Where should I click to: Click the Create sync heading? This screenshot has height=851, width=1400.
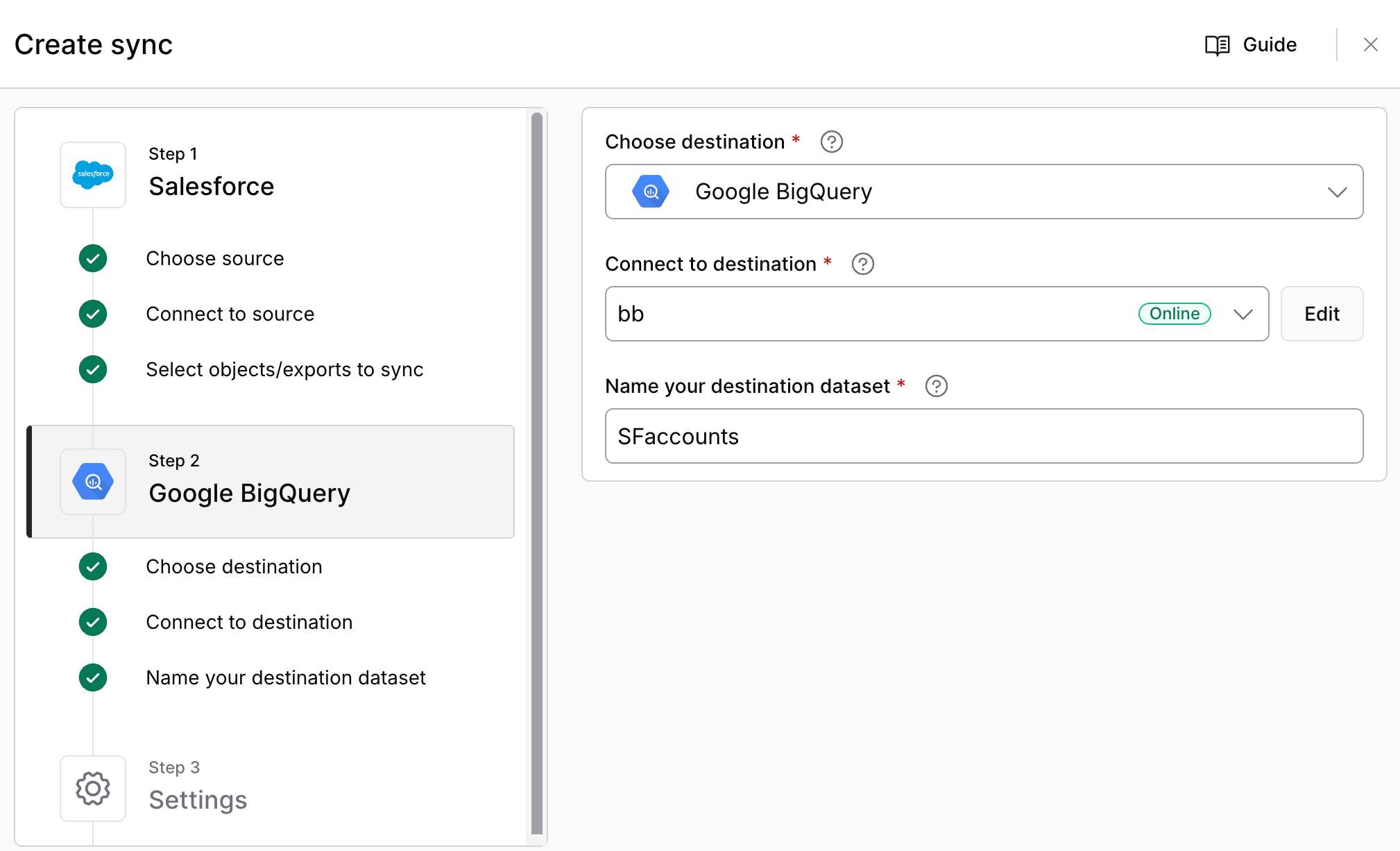coord(94,44)
